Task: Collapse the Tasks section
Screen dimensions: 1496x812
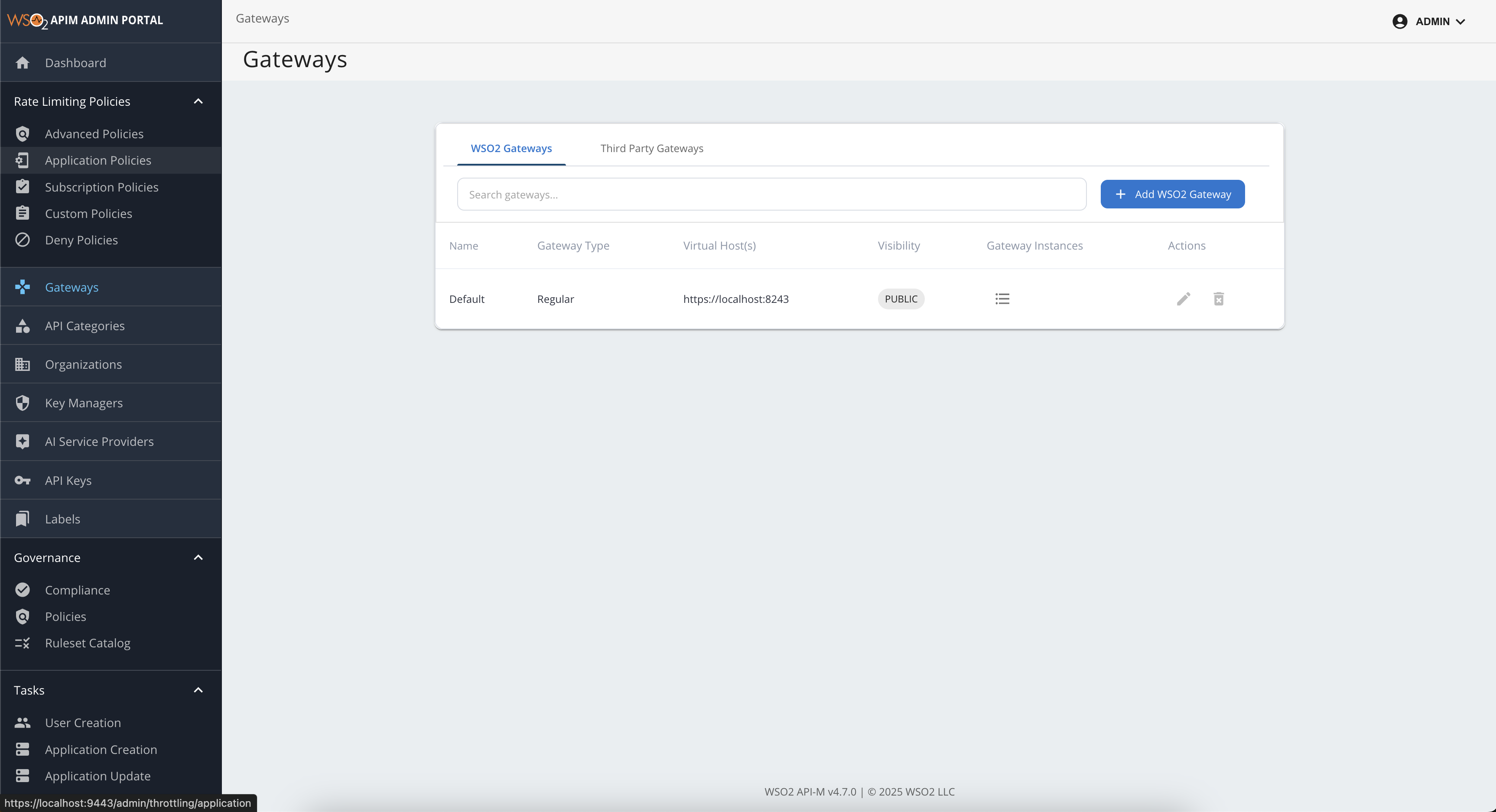Action: click(198, 690)
